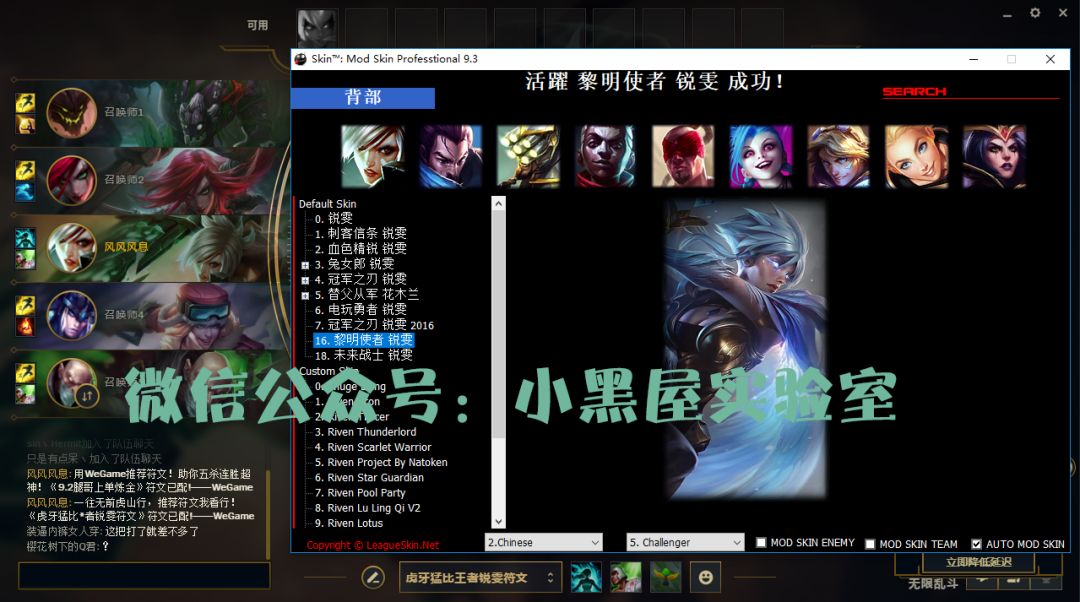Screen dimensions: 1080x602
Task: Click 召唤师4 Ignite spell icon
Action: pyautogui.click(x=25, y=326)
